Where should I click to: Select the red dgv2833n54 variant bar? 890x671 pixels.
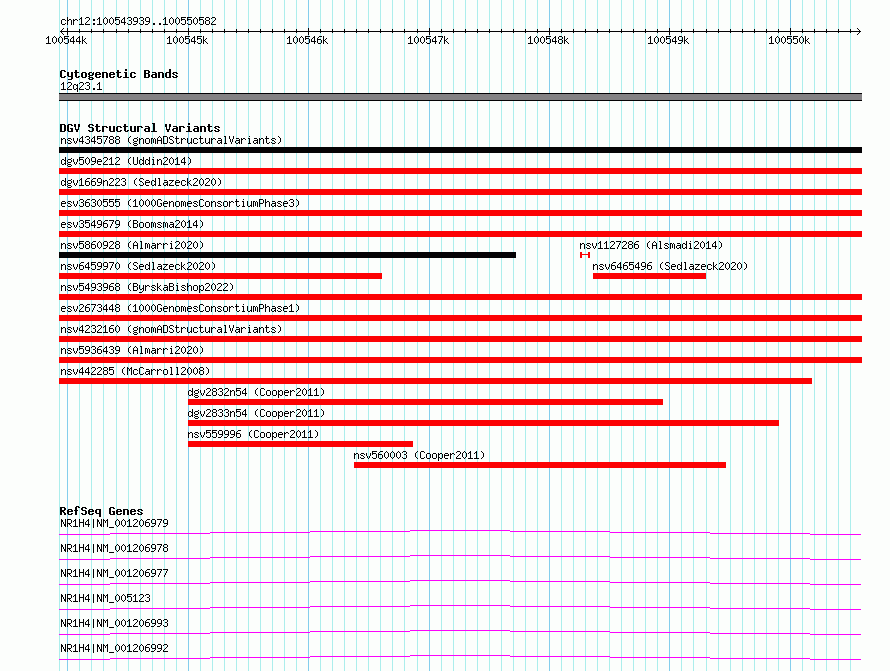point(483,423)
